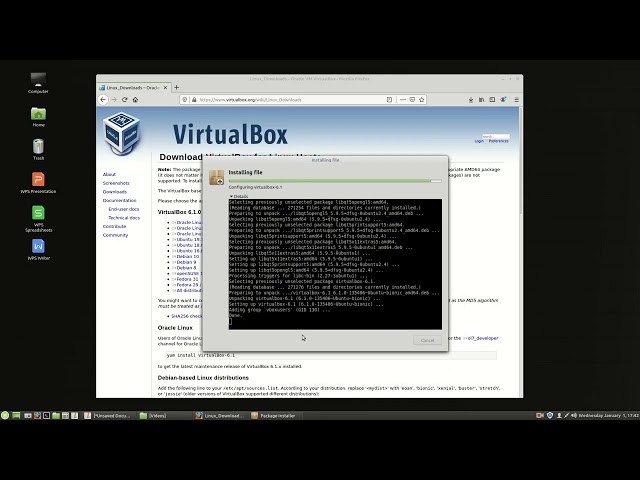The height and width of the screenshot is (480, 640).
Task: Open the update shield tray icon
Action: 550,416
